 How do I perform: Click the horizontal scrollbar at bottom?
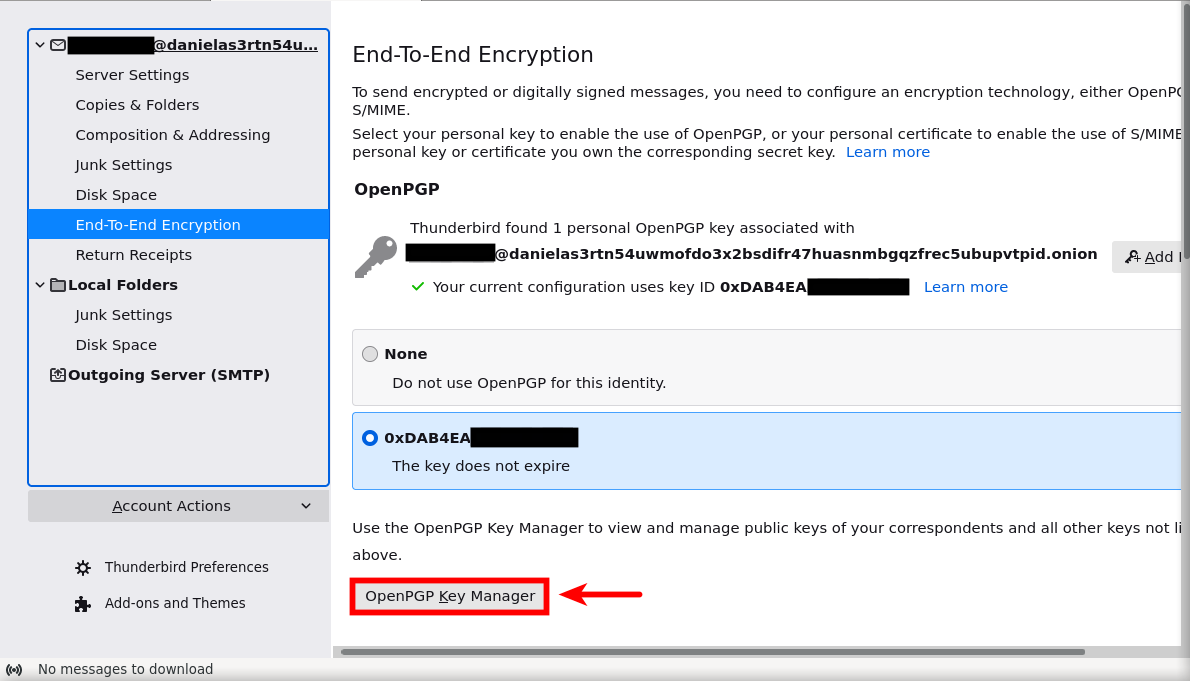[712, 652]
